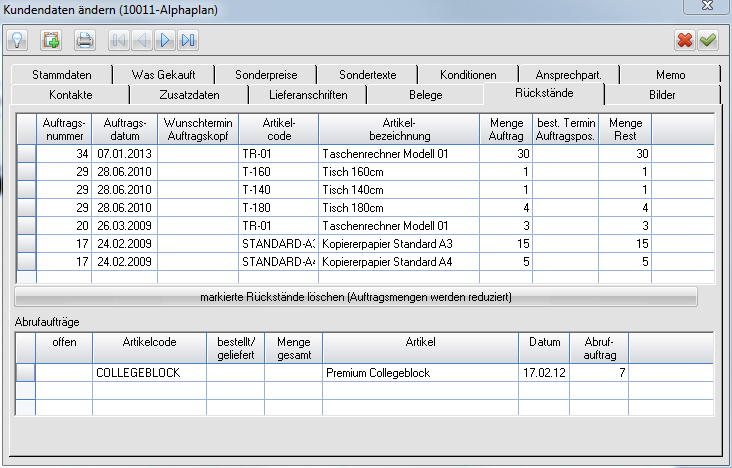This screenshot has width=732, height=468.
Task: Open the Stammdaten tab
Action: (x=62, y=75)
